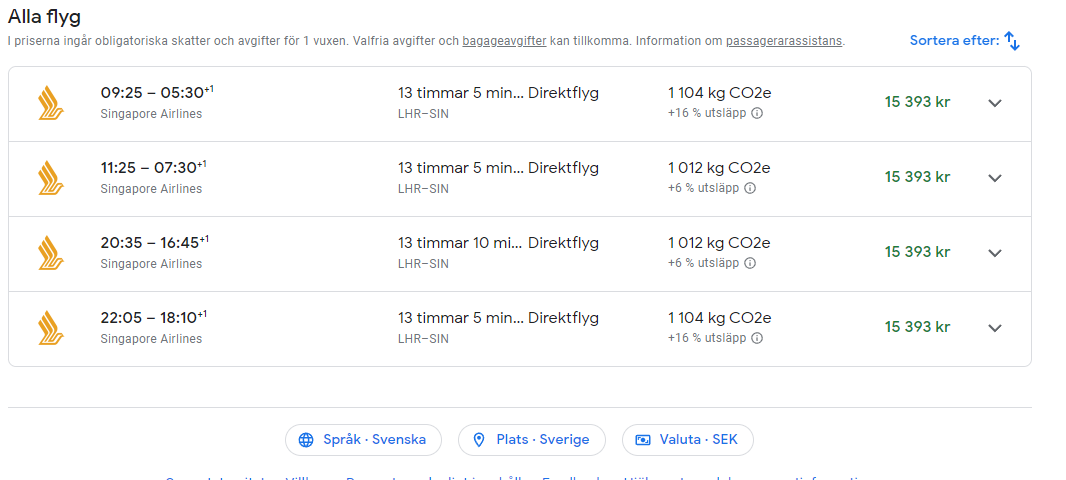This screenshot has width=1066, height=480.
Task: Change currency via Valuta · SEK button
Action: coord(687,440)
